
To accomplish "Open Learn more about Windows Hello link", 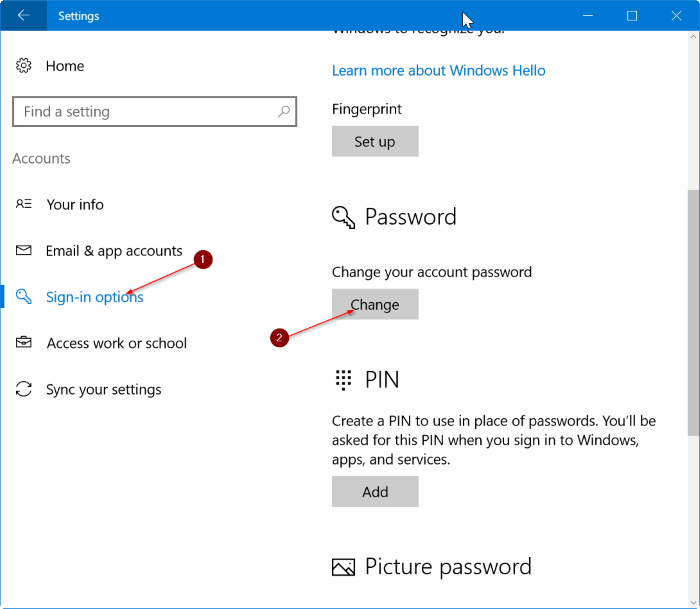I will pyautogui.click(x=438, y=71).
